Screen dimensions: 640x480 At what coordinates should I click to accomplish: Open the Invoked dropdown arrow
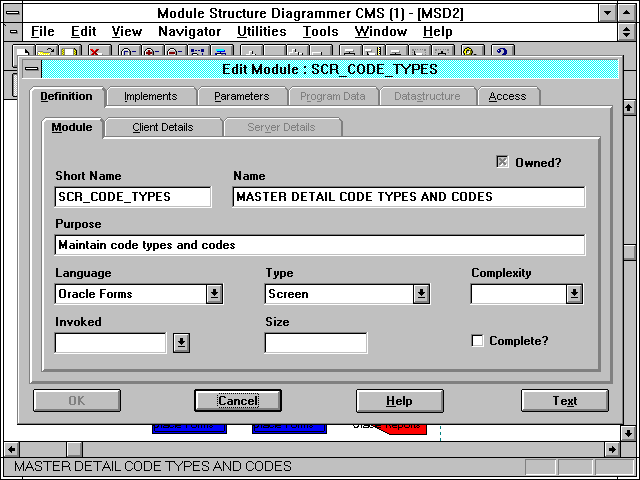tap(180, 343)
